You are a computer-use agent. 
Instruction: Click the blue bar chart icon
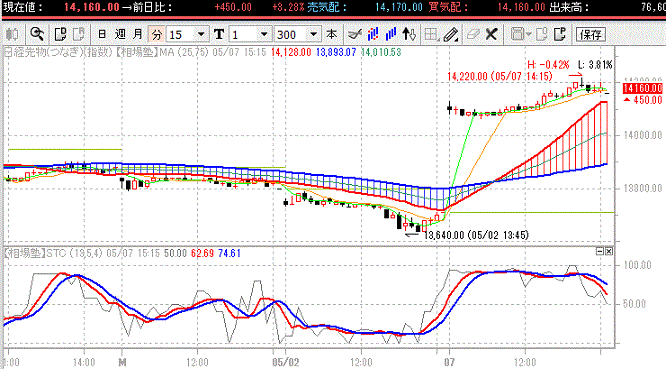(390, 34)
